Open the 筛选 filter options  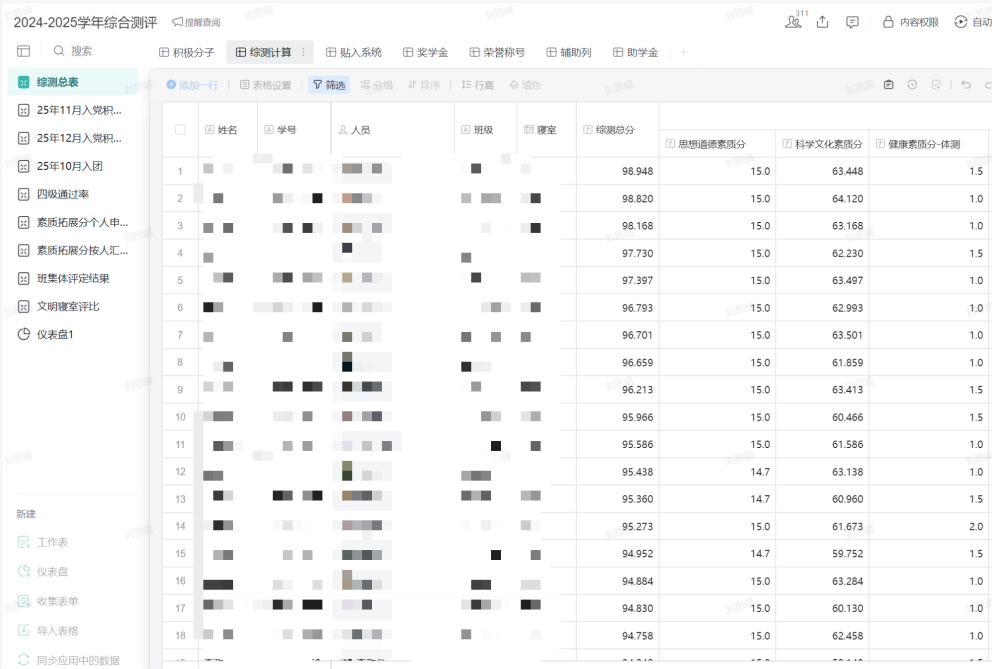click(328, 85)
